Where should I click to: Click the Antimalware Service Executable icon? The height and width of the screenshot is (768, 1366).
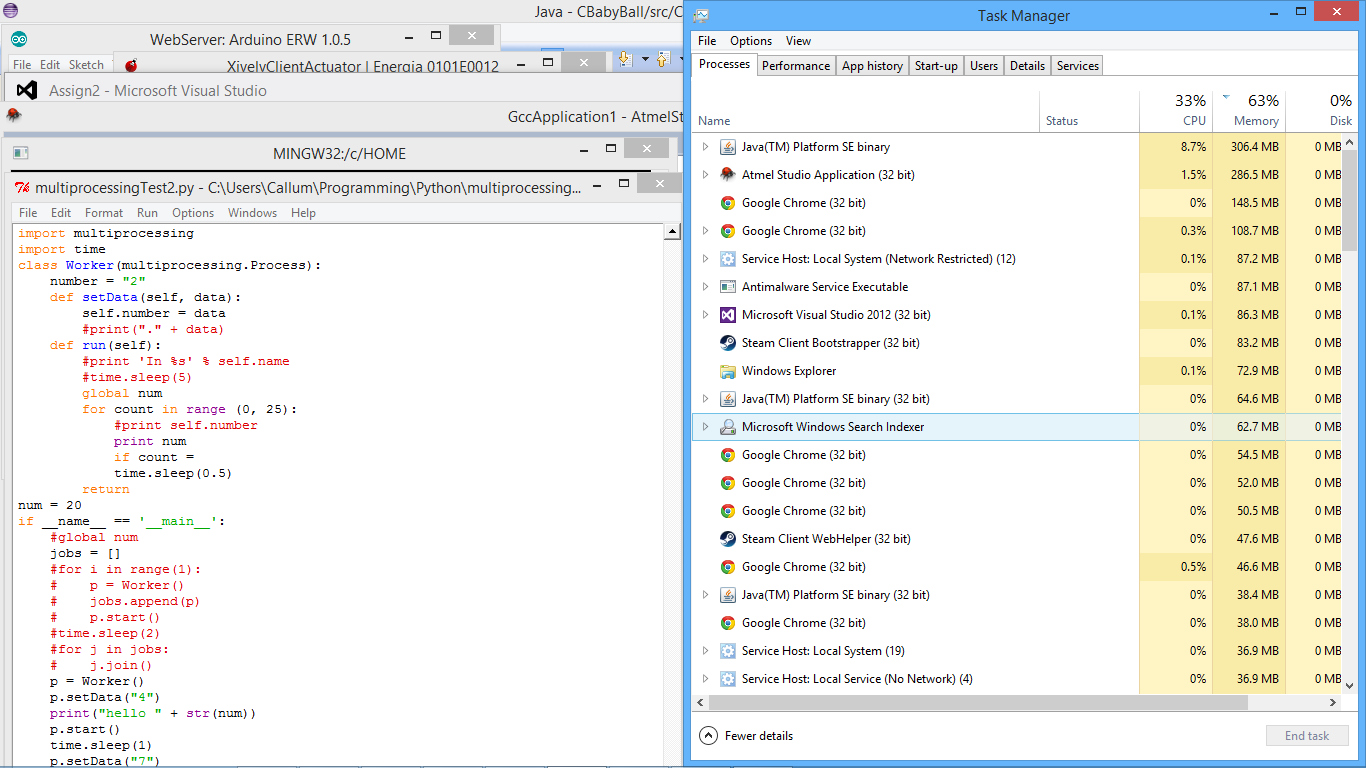728,287
